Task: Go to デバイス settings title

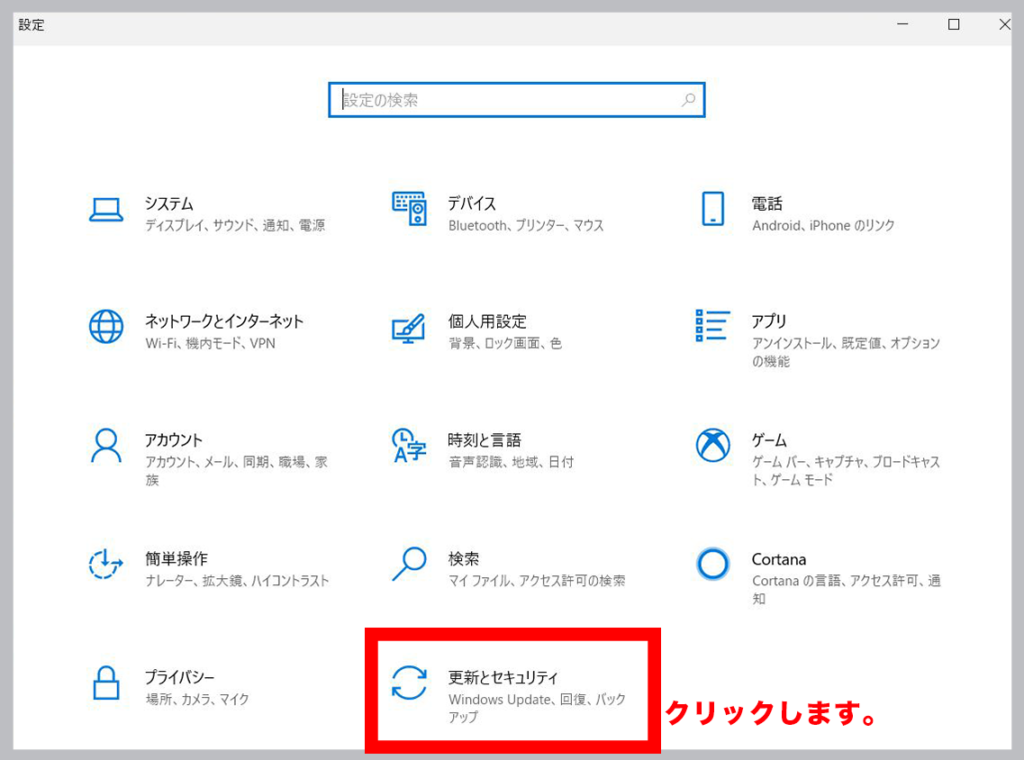Action: pyautogui.click(x=472, y=204)
